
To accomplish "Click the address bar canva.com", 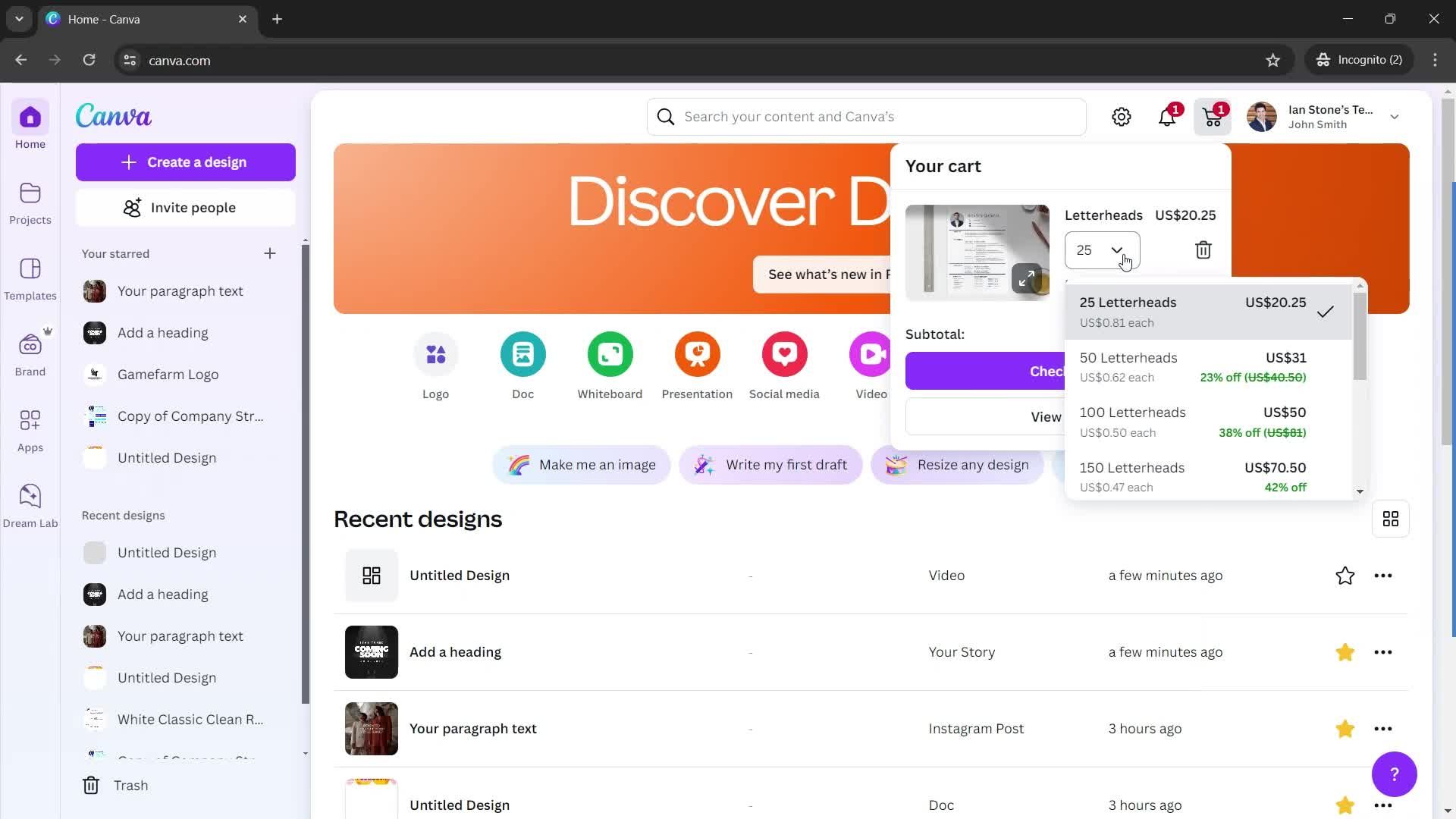I will [x=180, y=61].
